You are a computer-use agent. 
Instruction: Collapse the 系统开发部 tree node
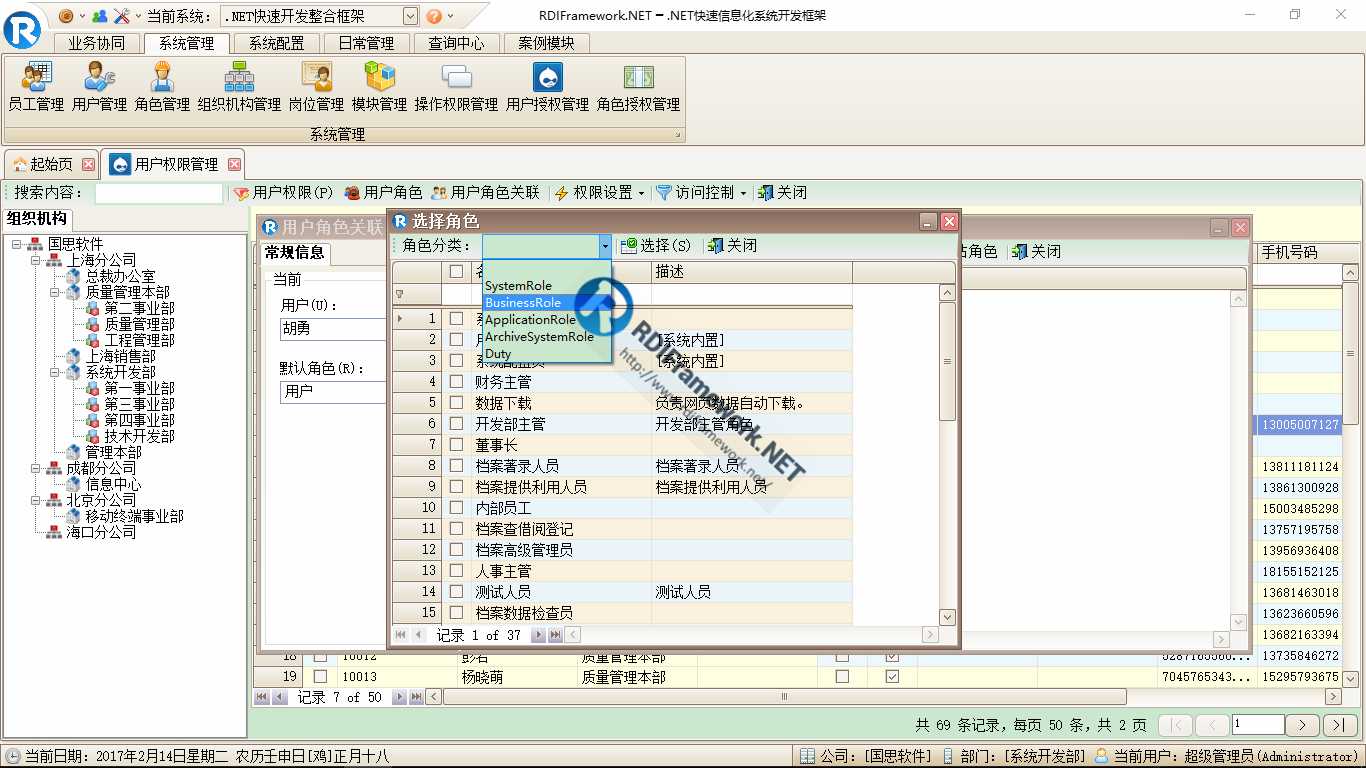(55, 372)
